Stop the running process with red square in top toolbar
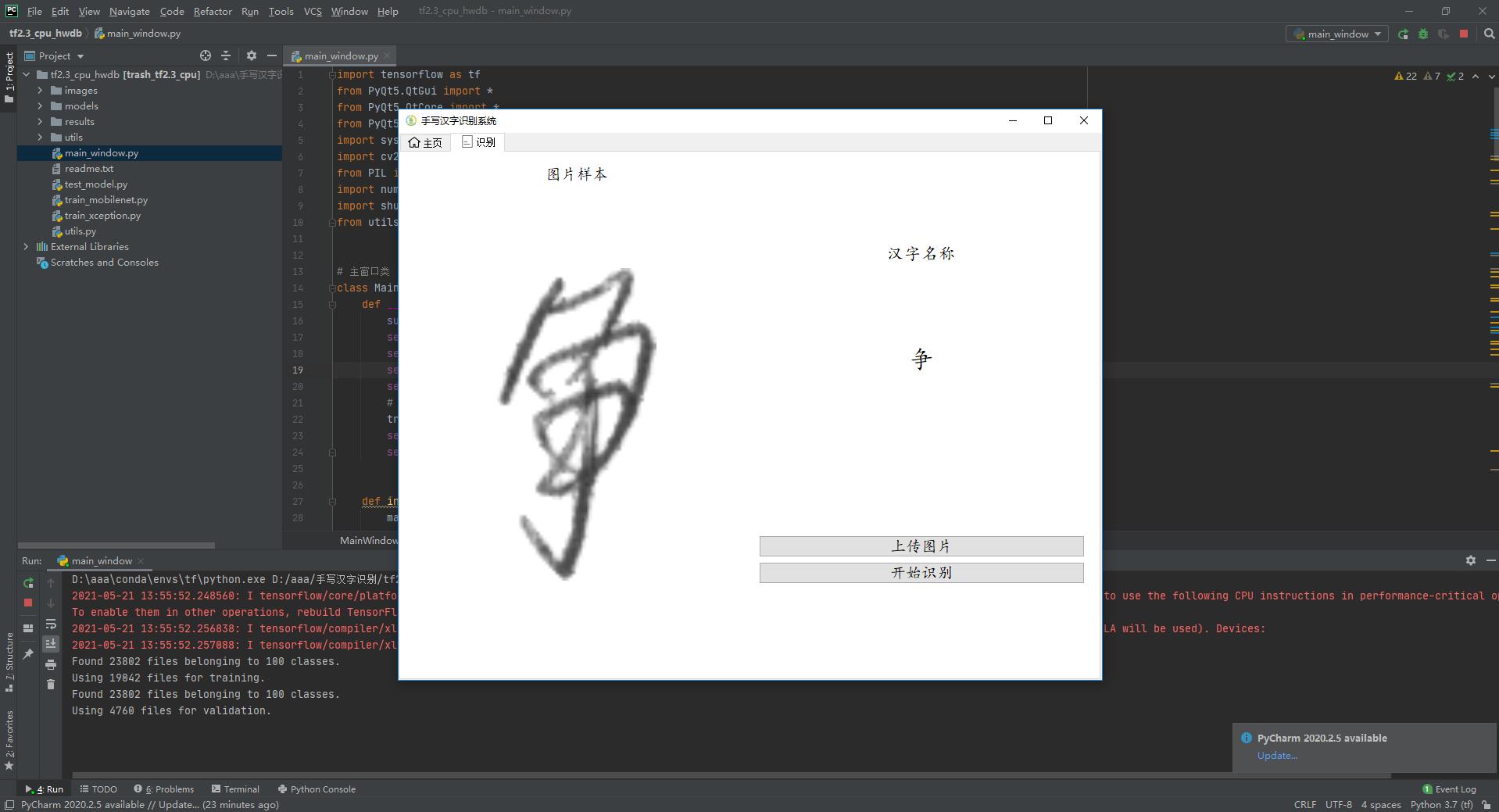 (x=1464, y=34)
